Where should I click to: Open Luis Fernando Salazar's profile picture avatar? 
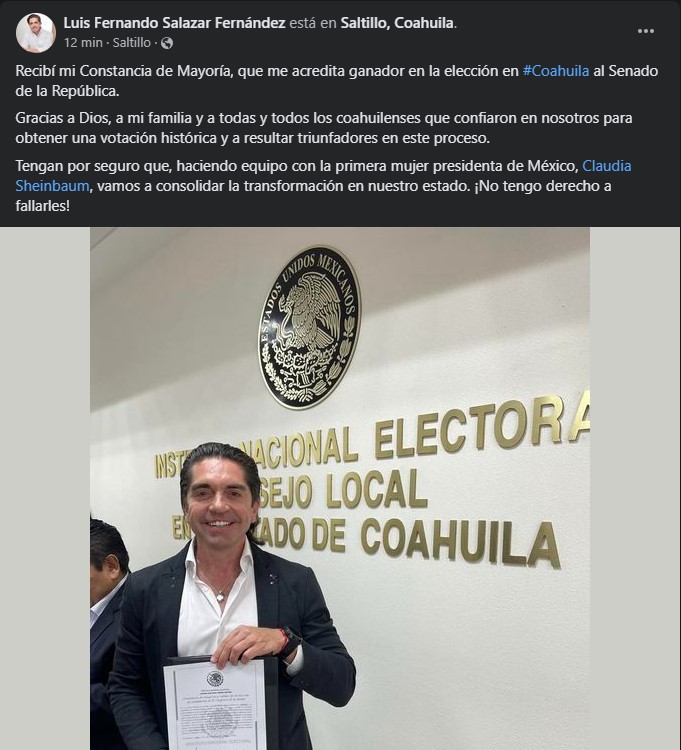pos(36,33)
